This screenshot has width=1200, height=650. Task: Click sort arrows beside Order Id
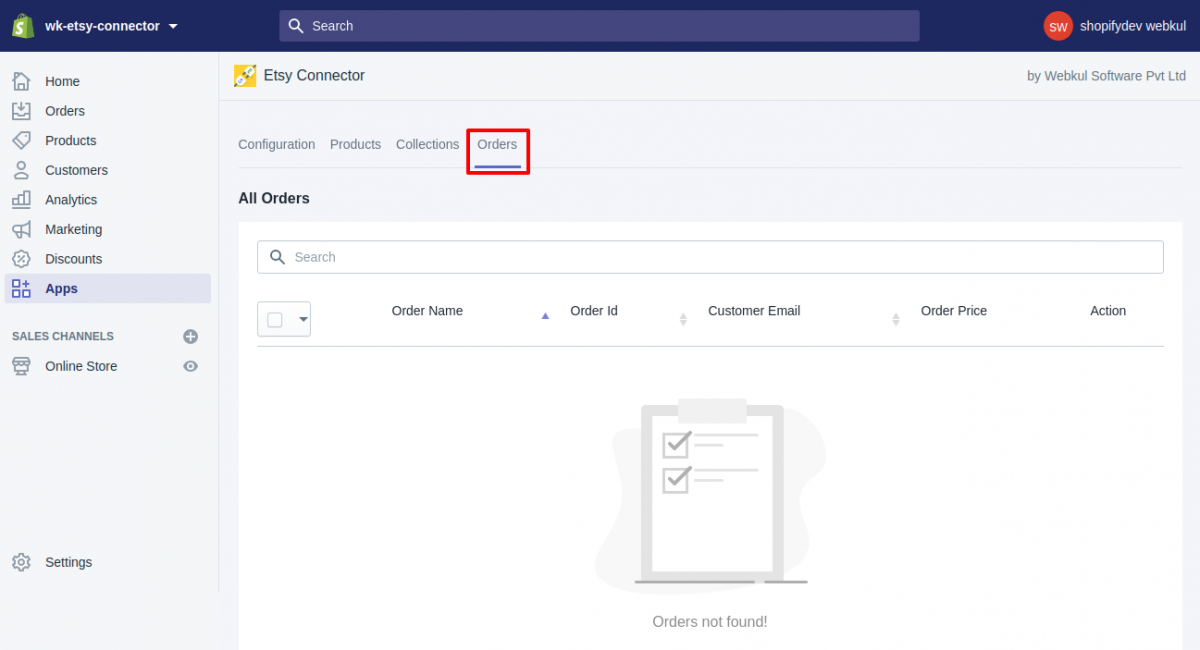[683, 319]
